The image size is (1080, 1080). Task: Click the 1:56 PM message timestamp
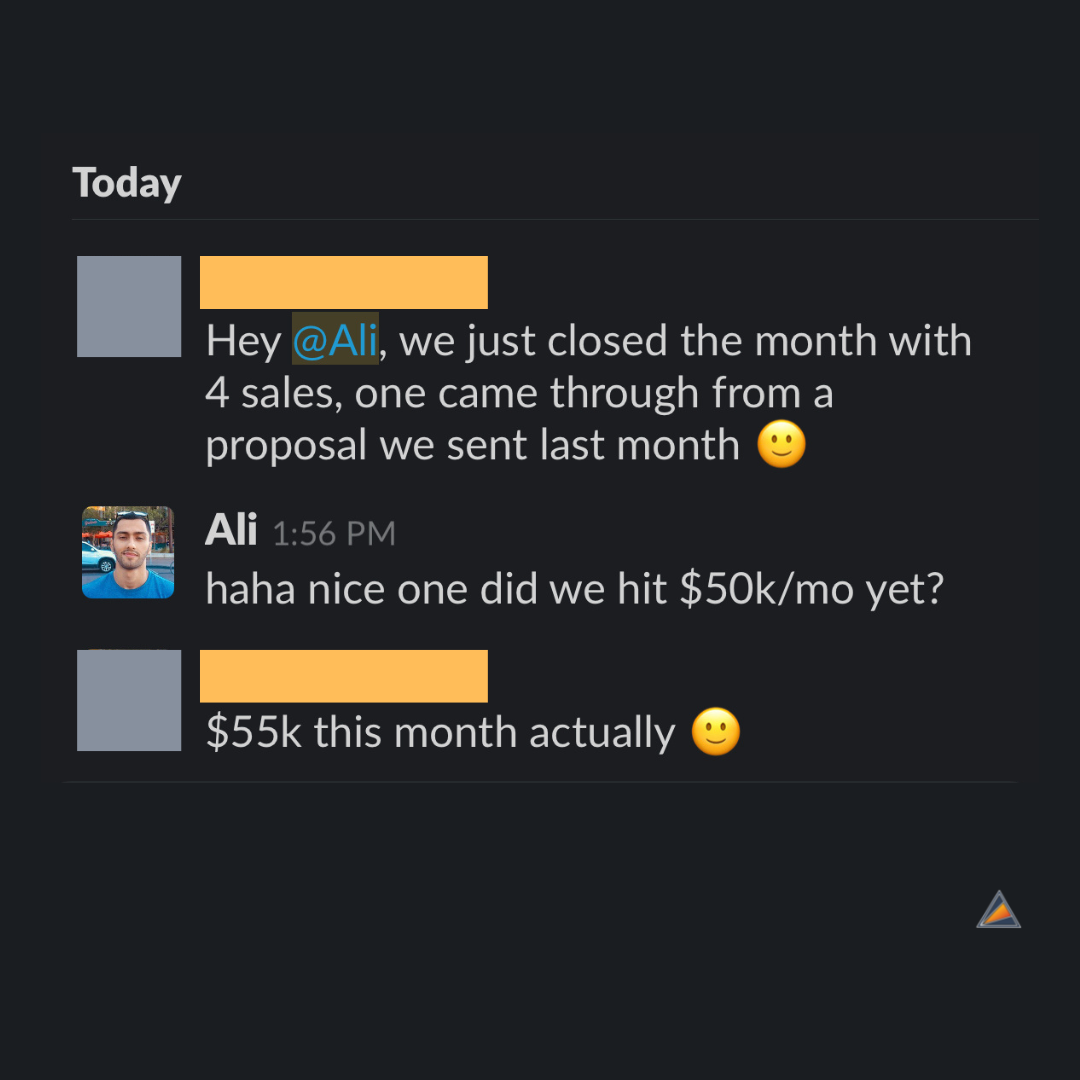tap(334, 533)
